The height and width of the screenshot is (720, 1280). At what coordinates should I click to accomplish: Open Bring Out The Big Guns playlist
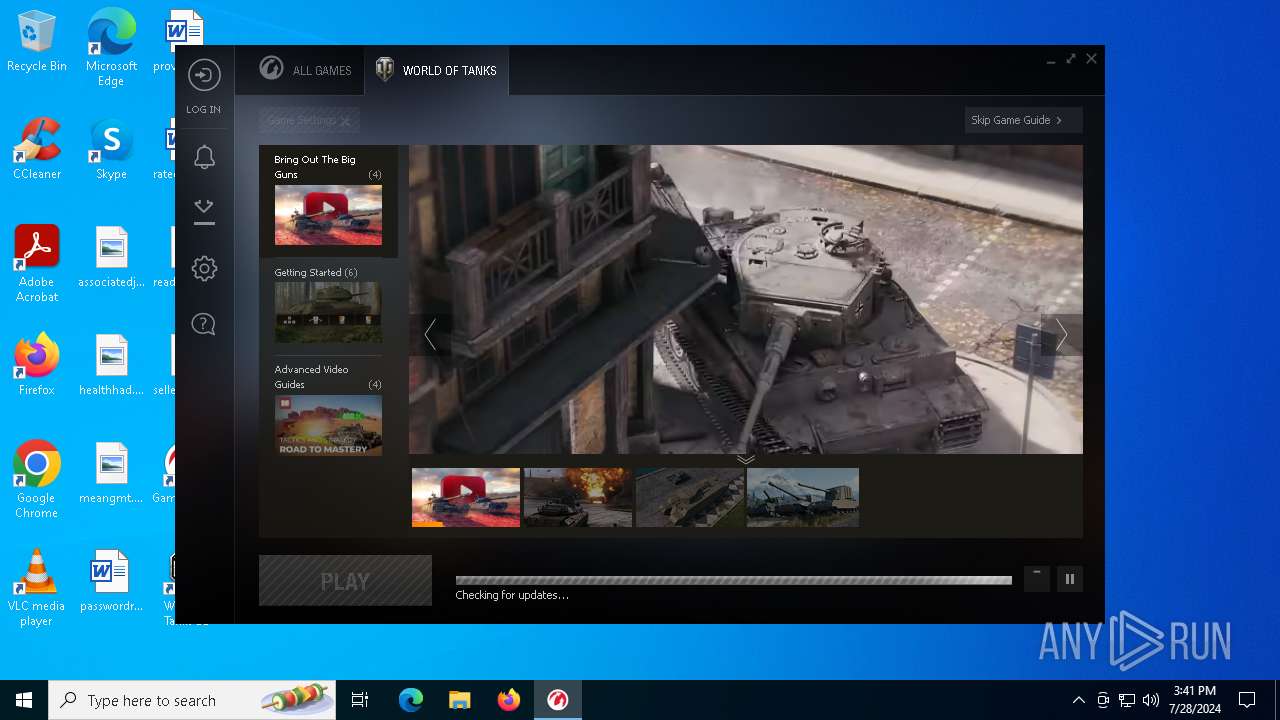pyautogui.click(x=328, y=201)
